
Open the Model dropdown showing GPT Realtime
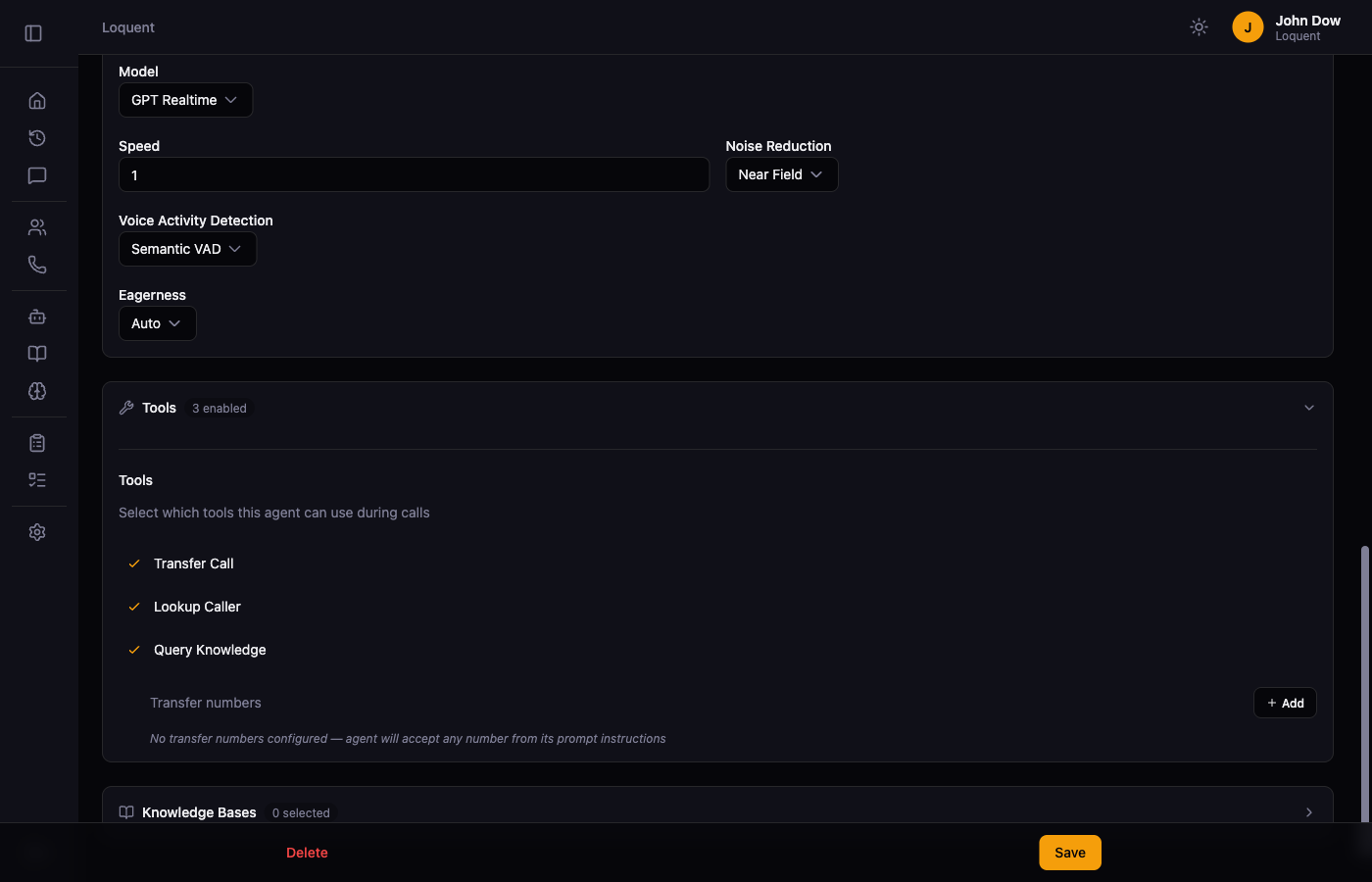point(185,100)
